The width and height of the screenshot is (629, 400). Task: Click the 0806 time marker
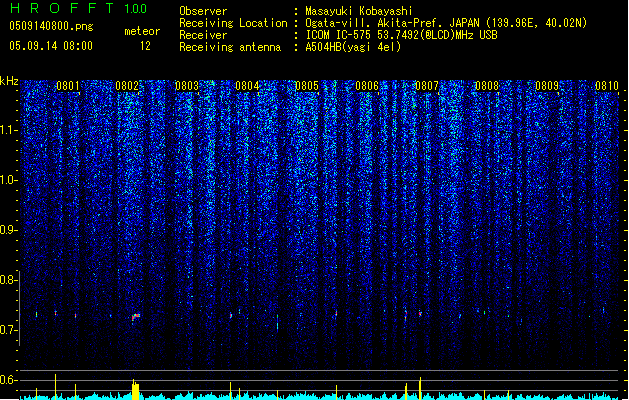[x=367, y=86]
